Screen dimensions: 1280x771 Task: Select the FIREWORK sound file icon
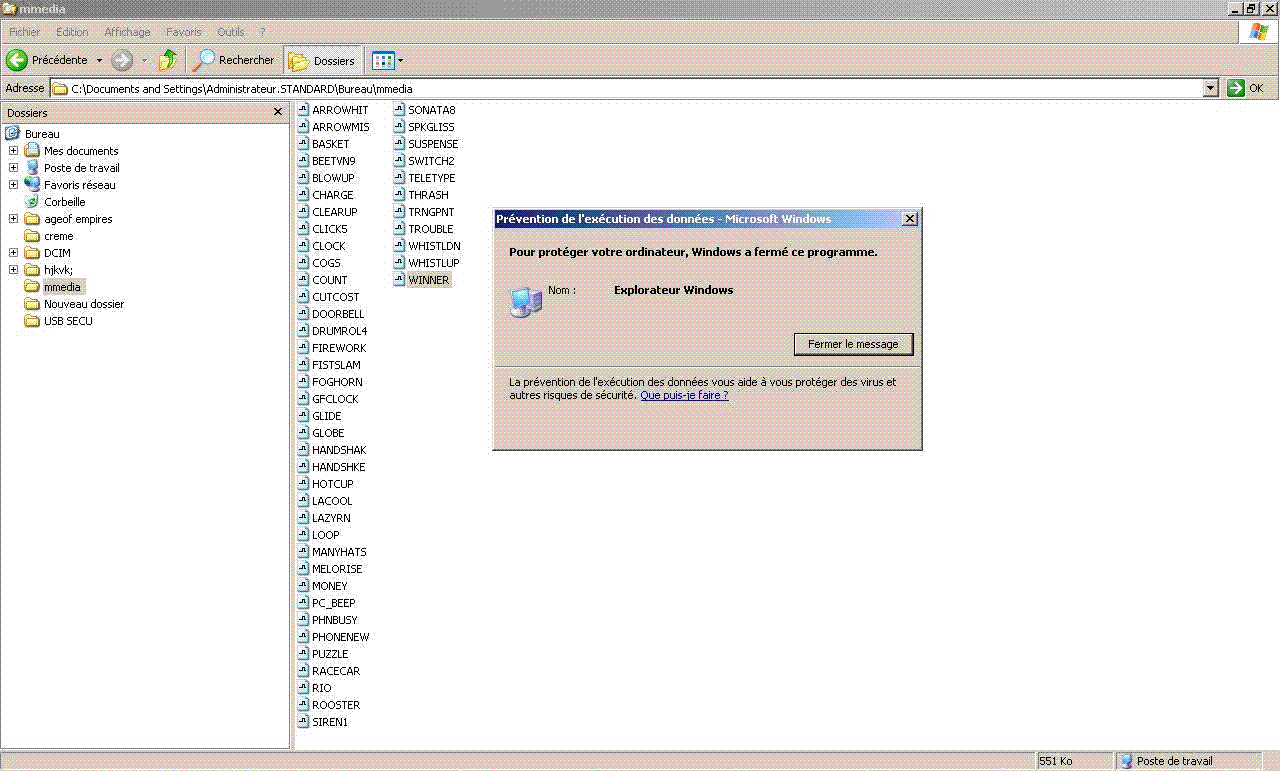pos(304,348)
